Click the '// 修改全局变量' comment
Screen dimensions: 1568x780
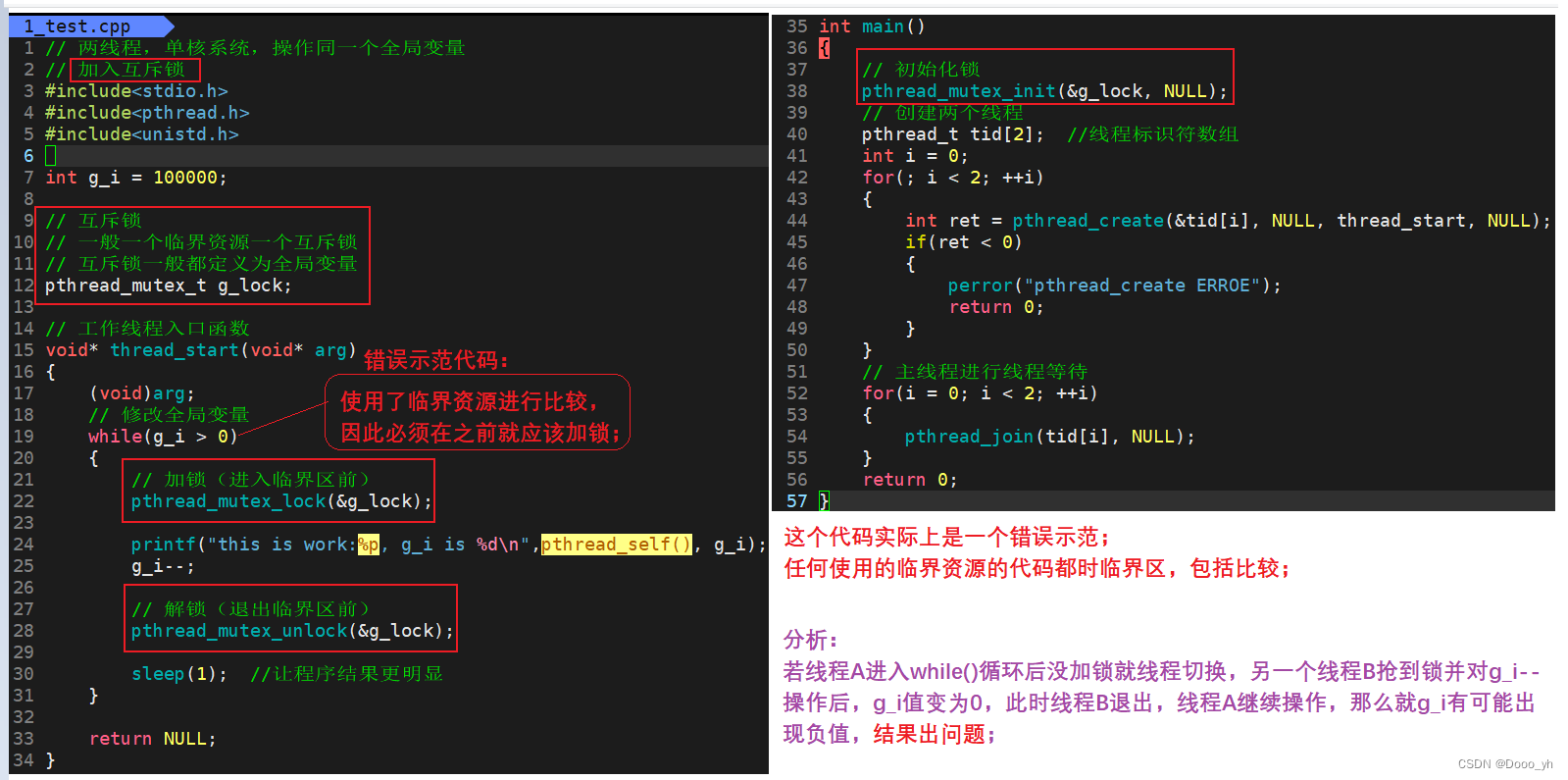point(169,415)
